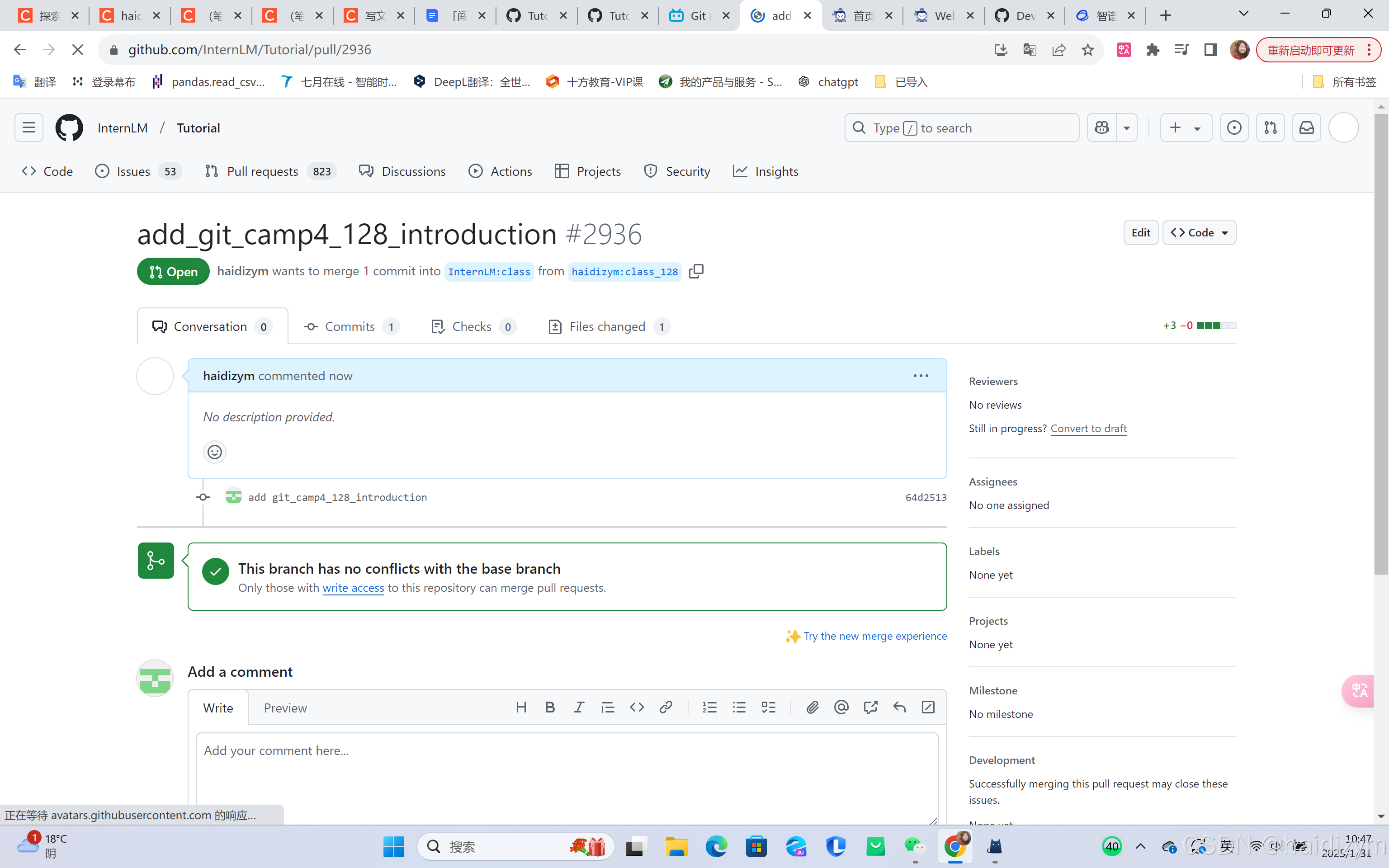Open the Commits tab
Screen dimensions: 1389x868
(x=350, y=327)
